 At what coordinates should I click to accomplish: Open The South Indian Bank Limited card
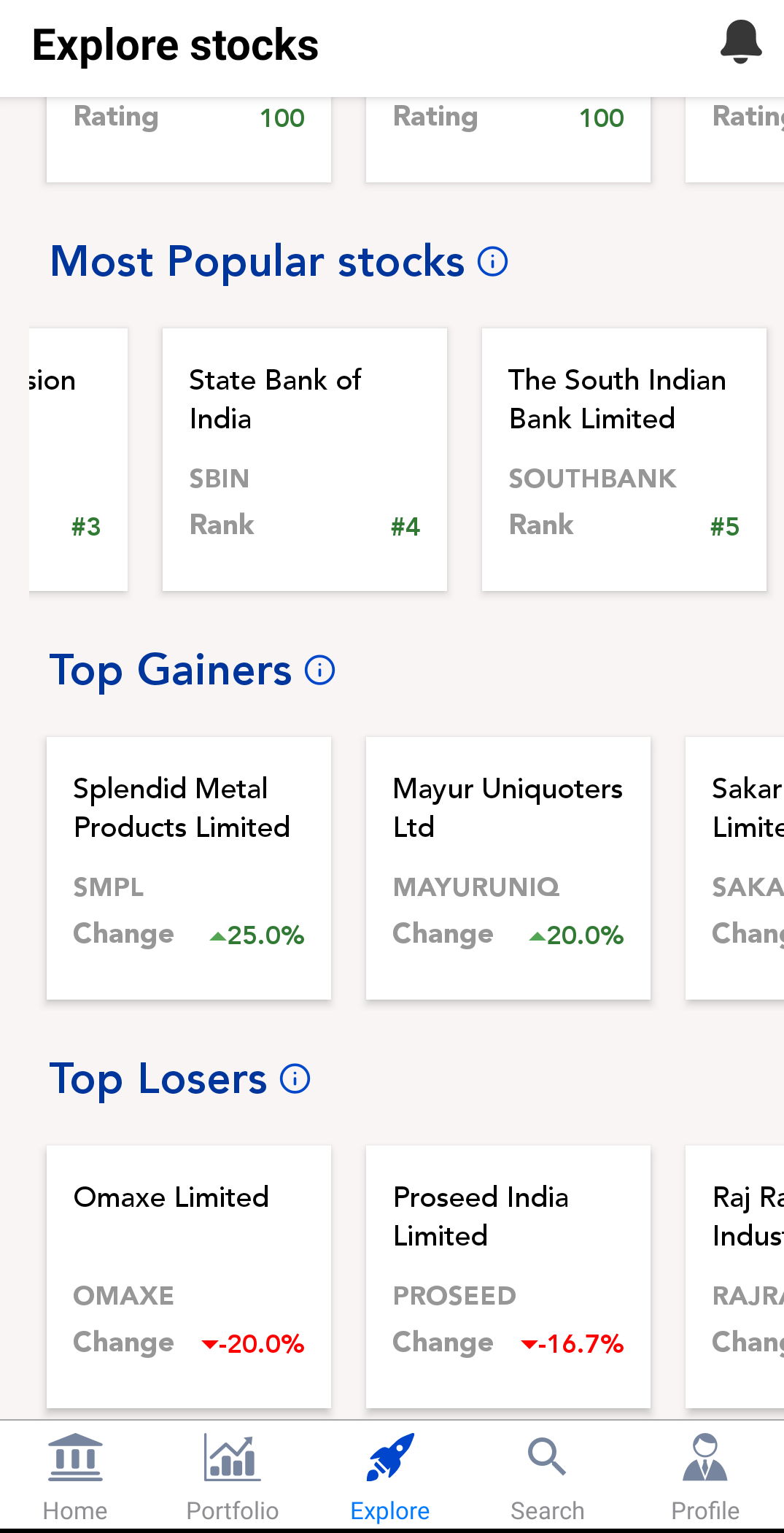(624, 459)
